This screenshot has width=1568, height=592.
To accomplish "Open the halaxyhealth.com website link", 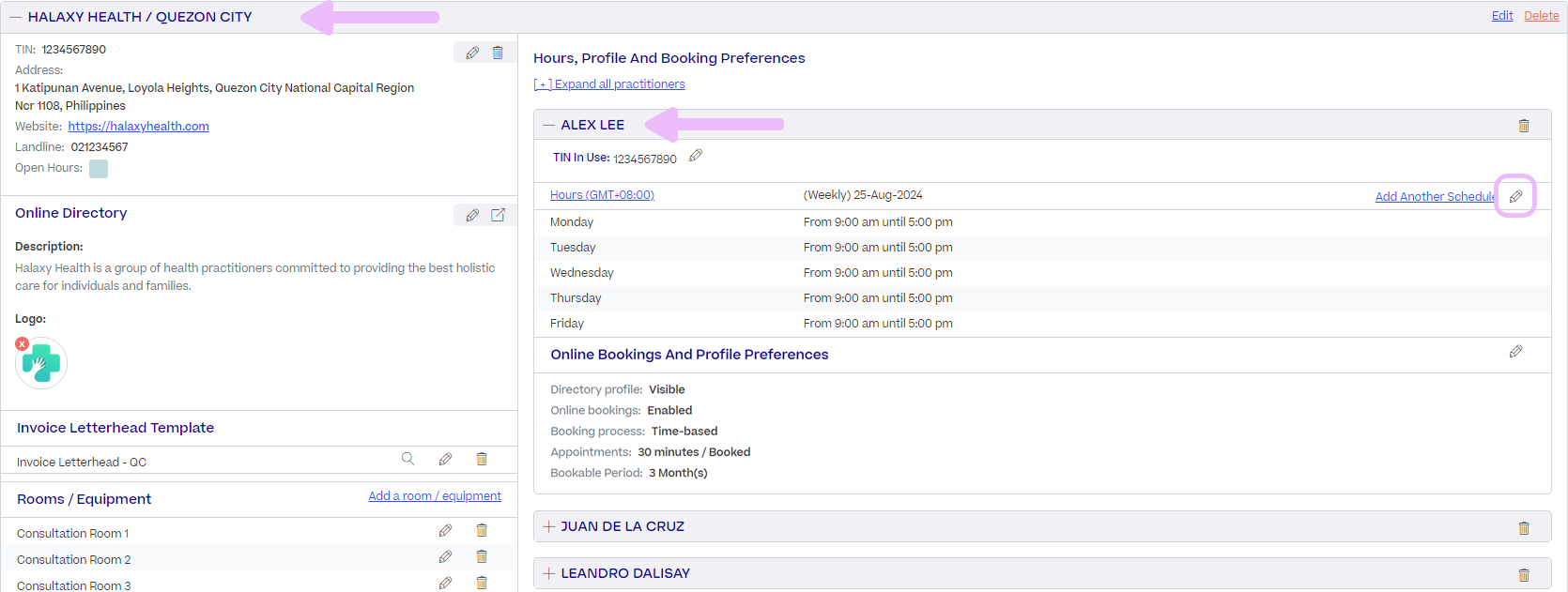I will (139, 127).
